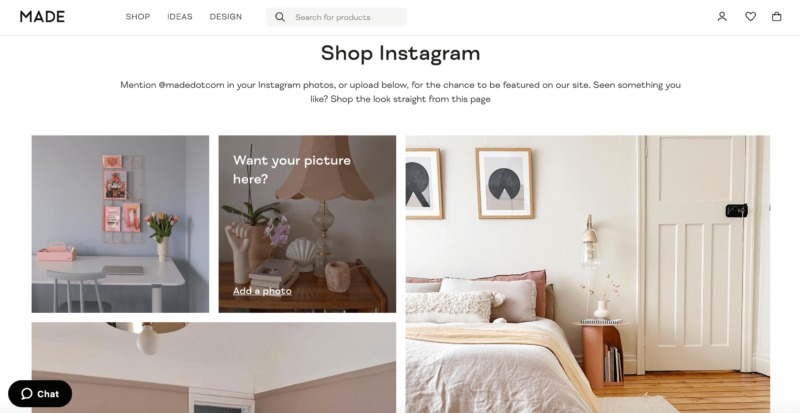
Task: Open the pink wall ceiling lamp photo
Action: (x=213, y=368)
